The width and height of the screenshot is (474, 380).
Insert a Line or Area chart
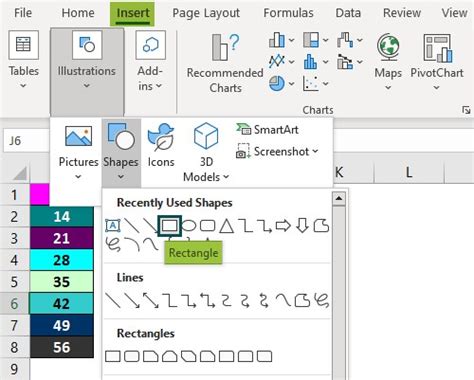[277, 61]
